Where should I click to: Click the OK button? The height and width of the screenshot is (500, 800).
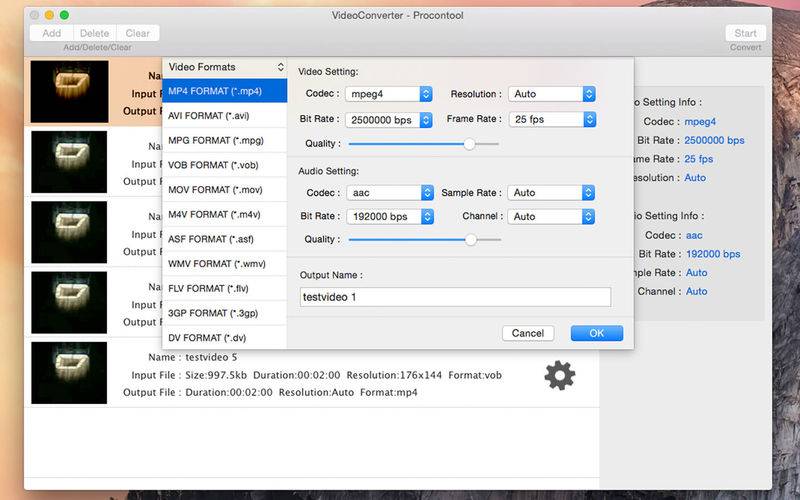point(596,333)
